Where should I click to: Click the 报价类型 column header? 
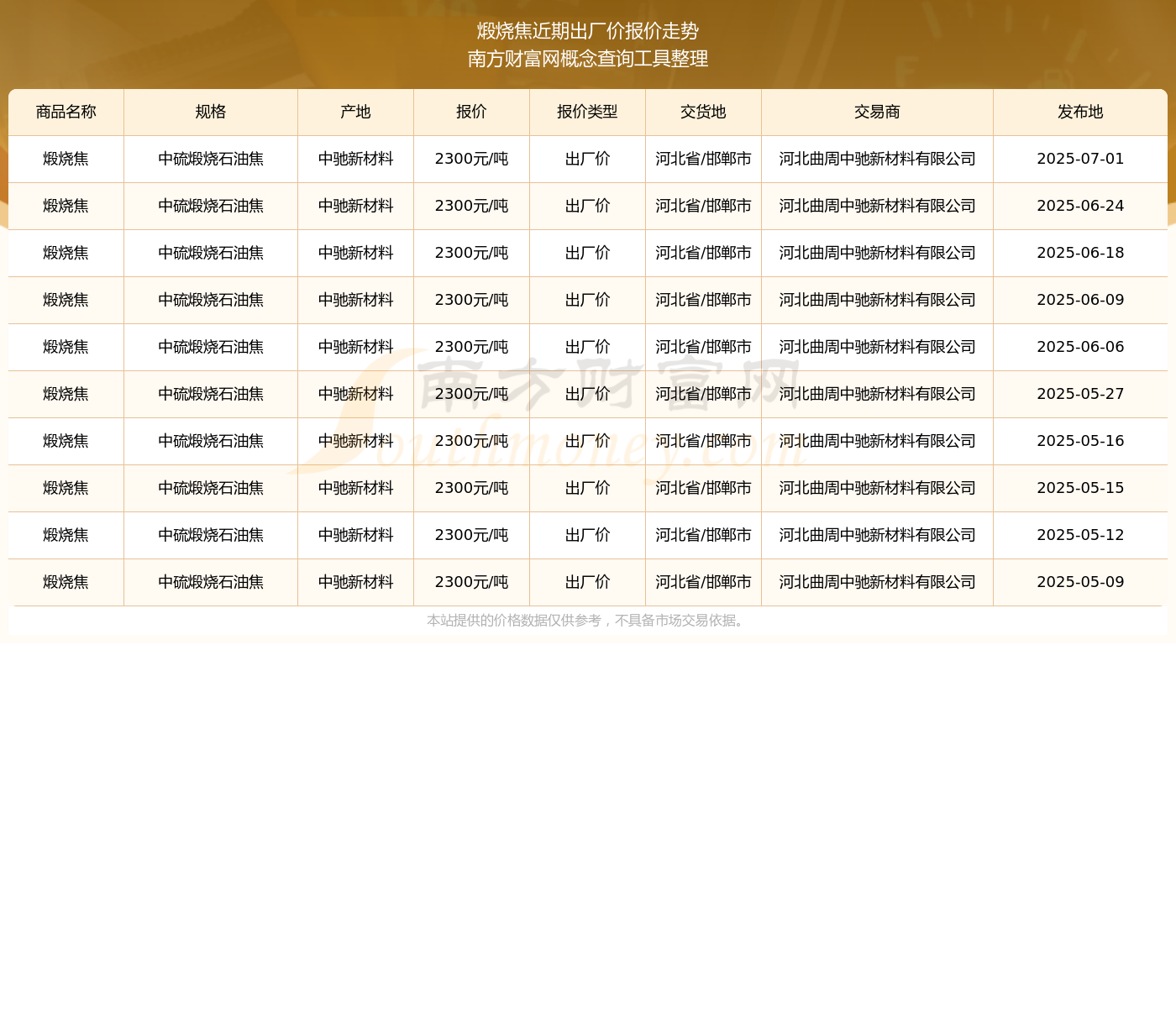point(588,112)
